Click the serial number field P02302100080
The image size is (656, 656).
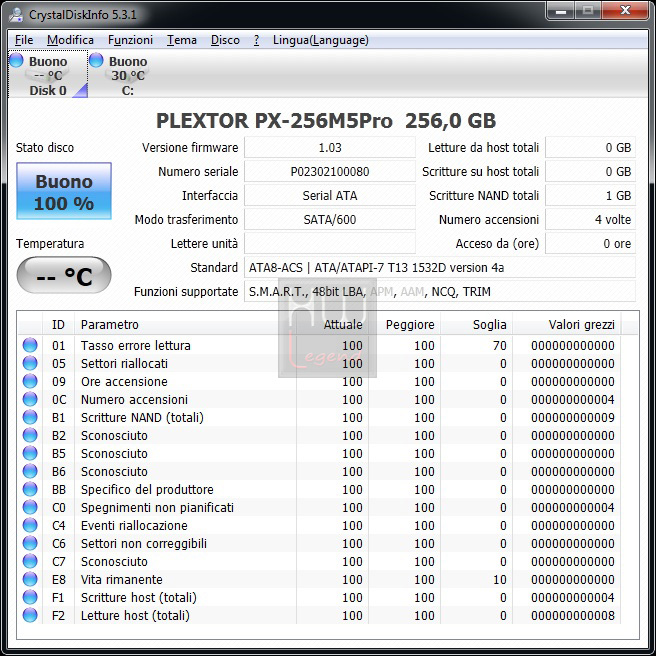pos(330,172)
